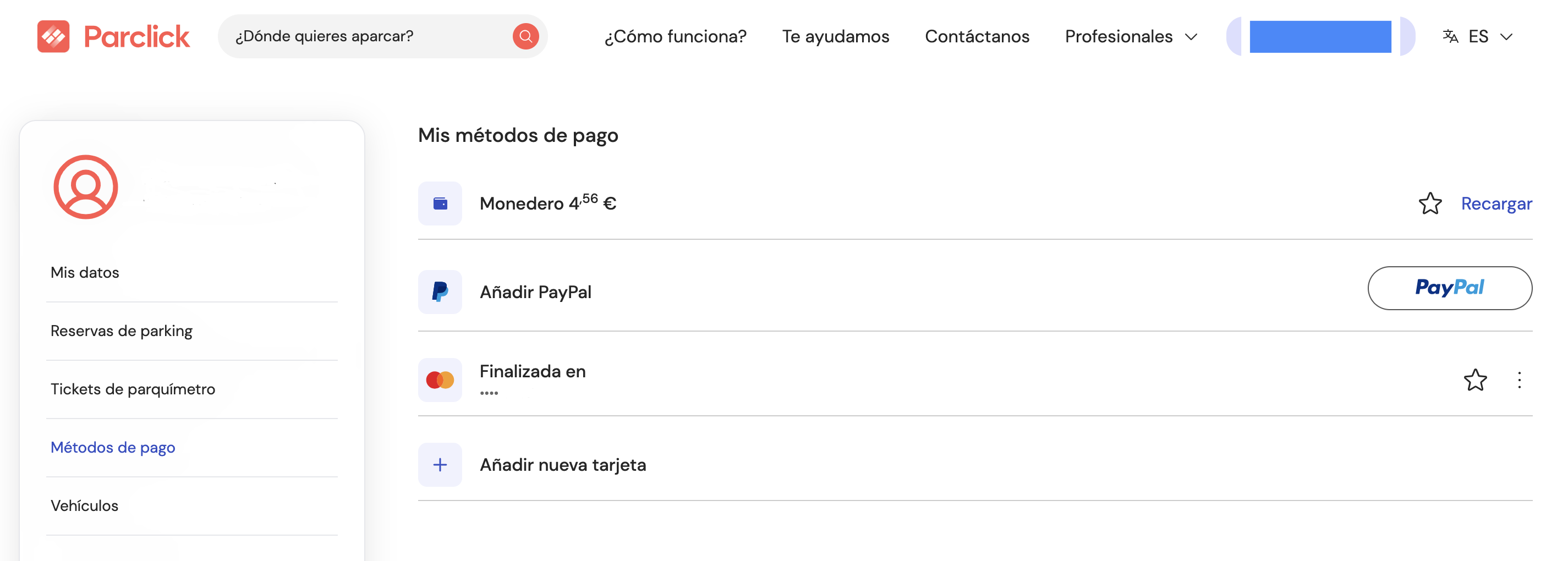Click Contáctanos in the top navigation
The width and height of the screenshot is (1568, 561).
(977, 36)
